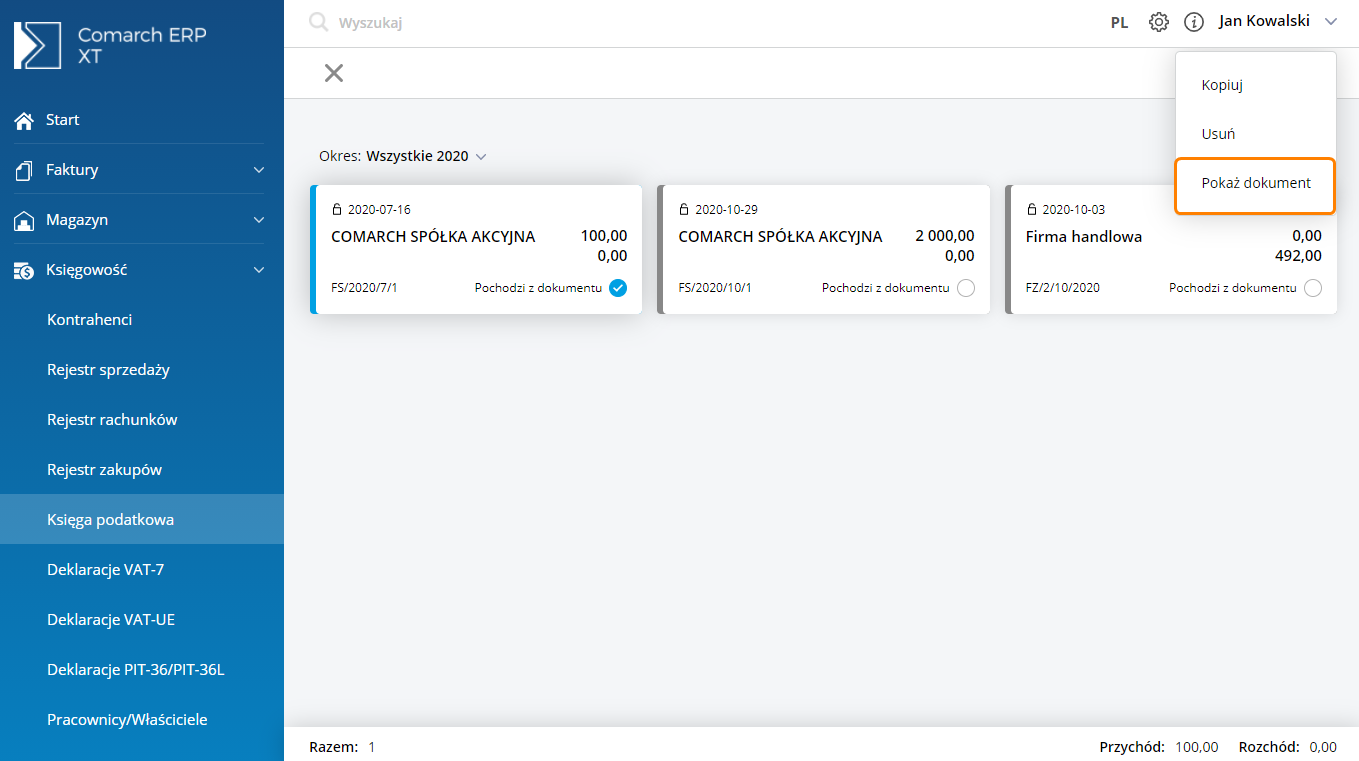Viewport: 1359px width, 761px height.
Task: Expand the Magazyn menu chevron
Action: [x=259, y=220]
